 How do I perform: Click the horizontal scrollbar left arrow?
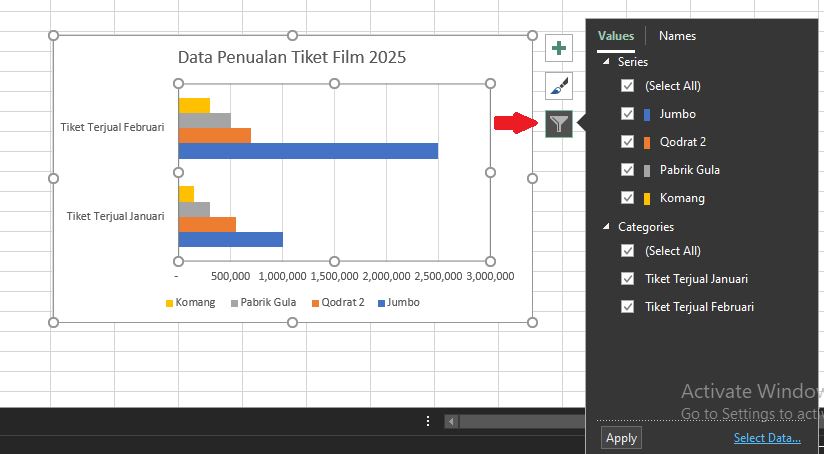pyautogui.click(x=451, y=421)
